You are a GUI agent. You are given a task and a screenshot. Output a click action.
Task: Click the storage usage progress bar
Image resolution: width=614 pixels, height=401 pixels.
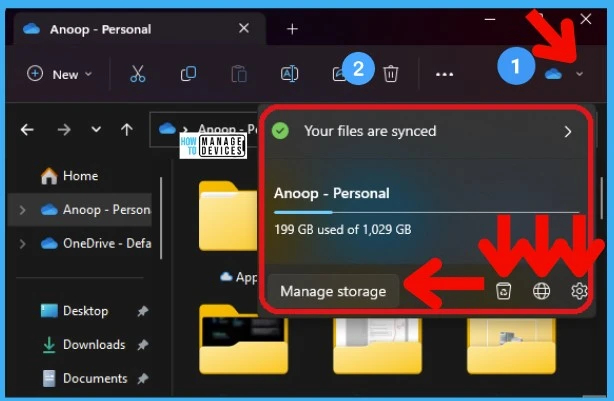pos(426,212)
